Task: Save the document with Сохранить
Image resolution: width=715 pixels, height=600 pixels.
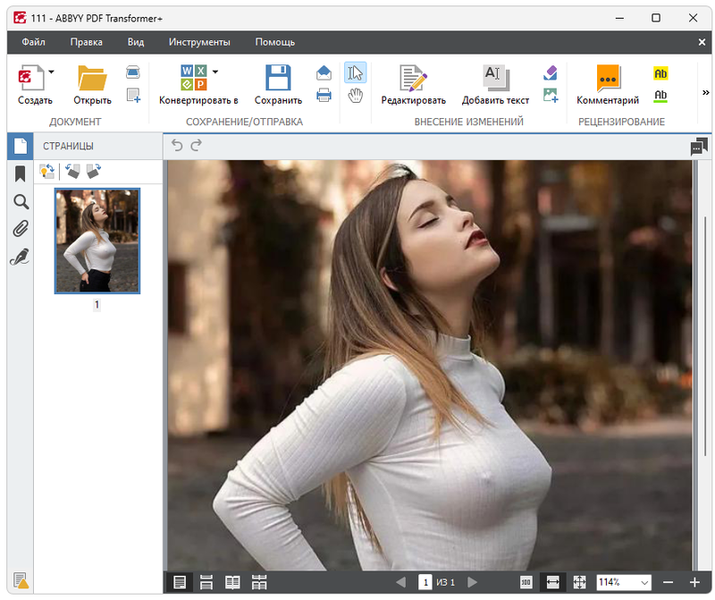Action: pyautogui.click(x=278, y=85)
